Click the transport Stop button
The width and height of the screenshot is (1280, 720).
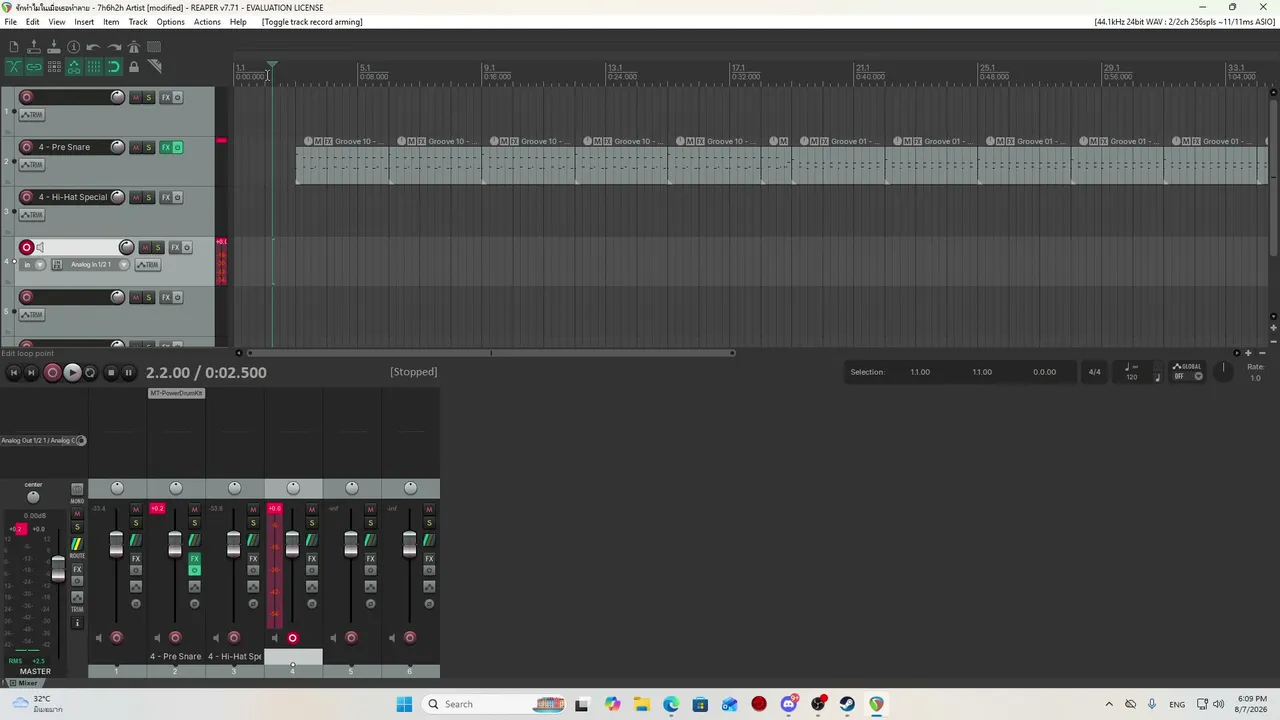[x=110, y=372]
